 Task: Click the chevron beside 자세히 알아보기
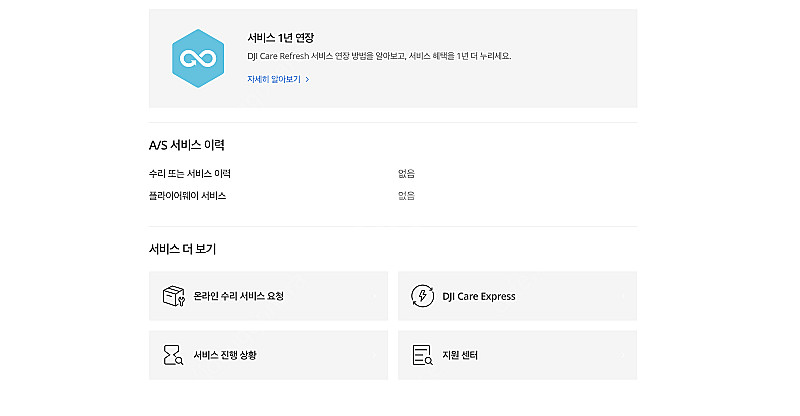pyautogui.click(x=307, y=80)
